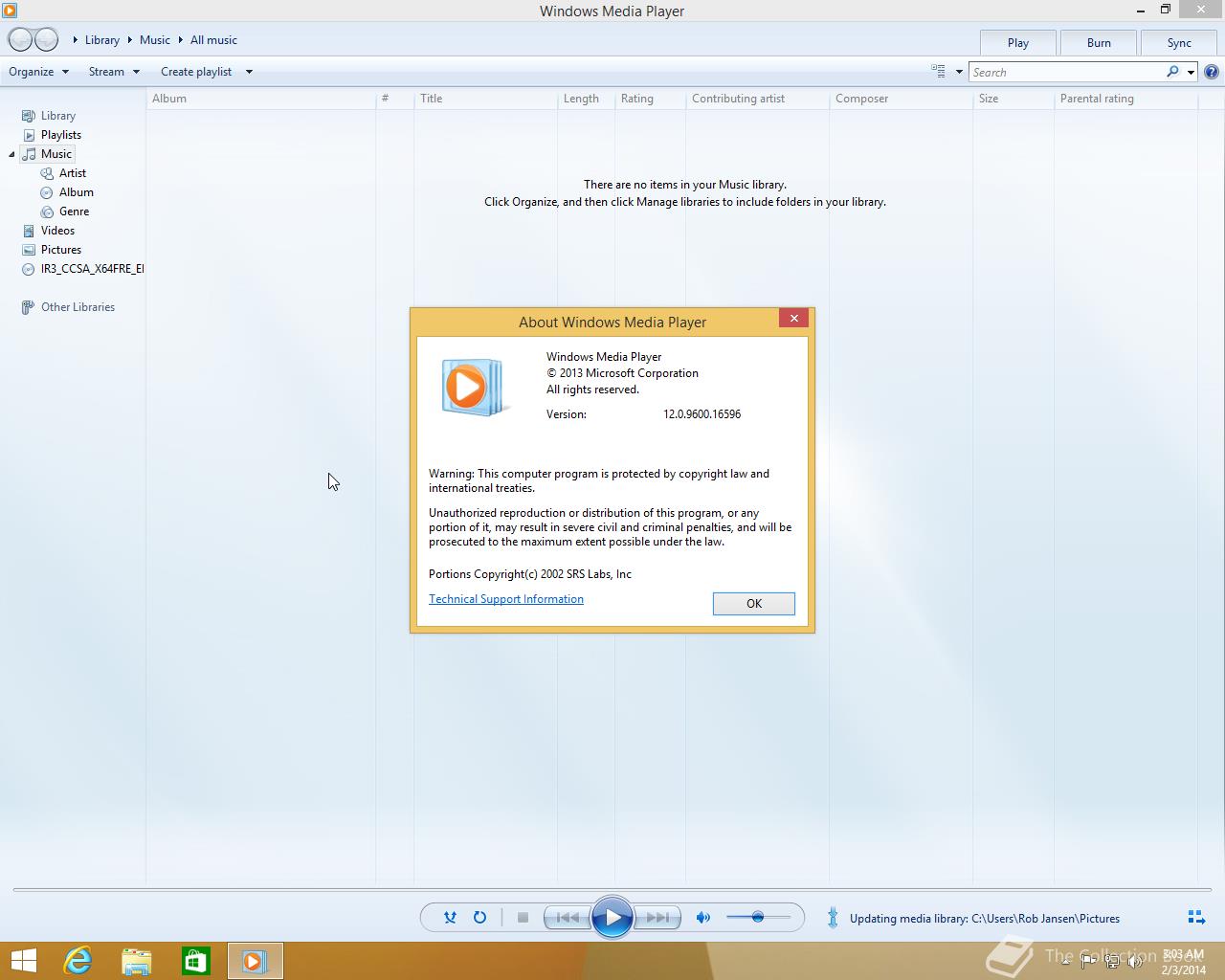The width and height of the screenshot is (1225, 980).
Task: Sort by the Length column header
Action: pyautogui.click(x=586, y=99)
